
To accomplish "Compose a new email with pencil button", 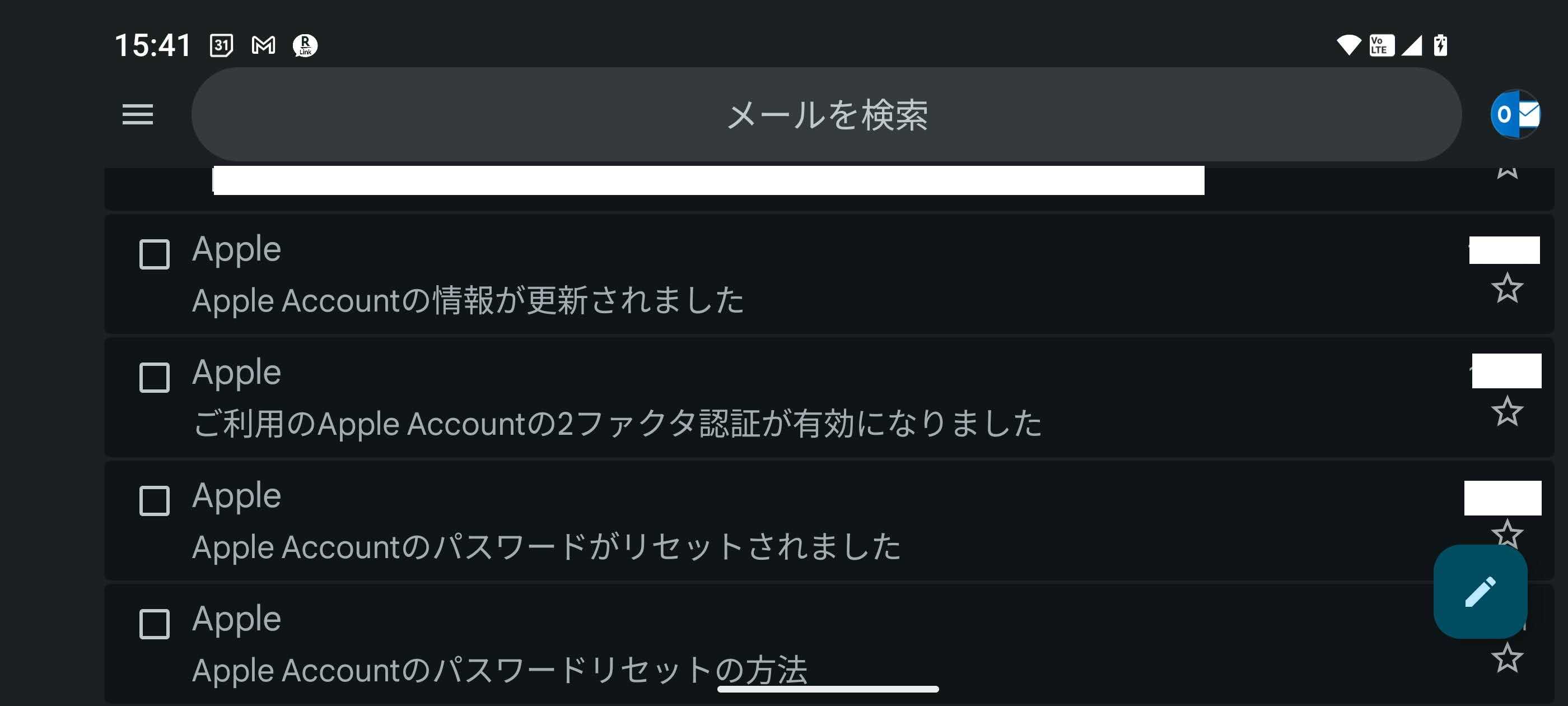I will coord(1480,591).
